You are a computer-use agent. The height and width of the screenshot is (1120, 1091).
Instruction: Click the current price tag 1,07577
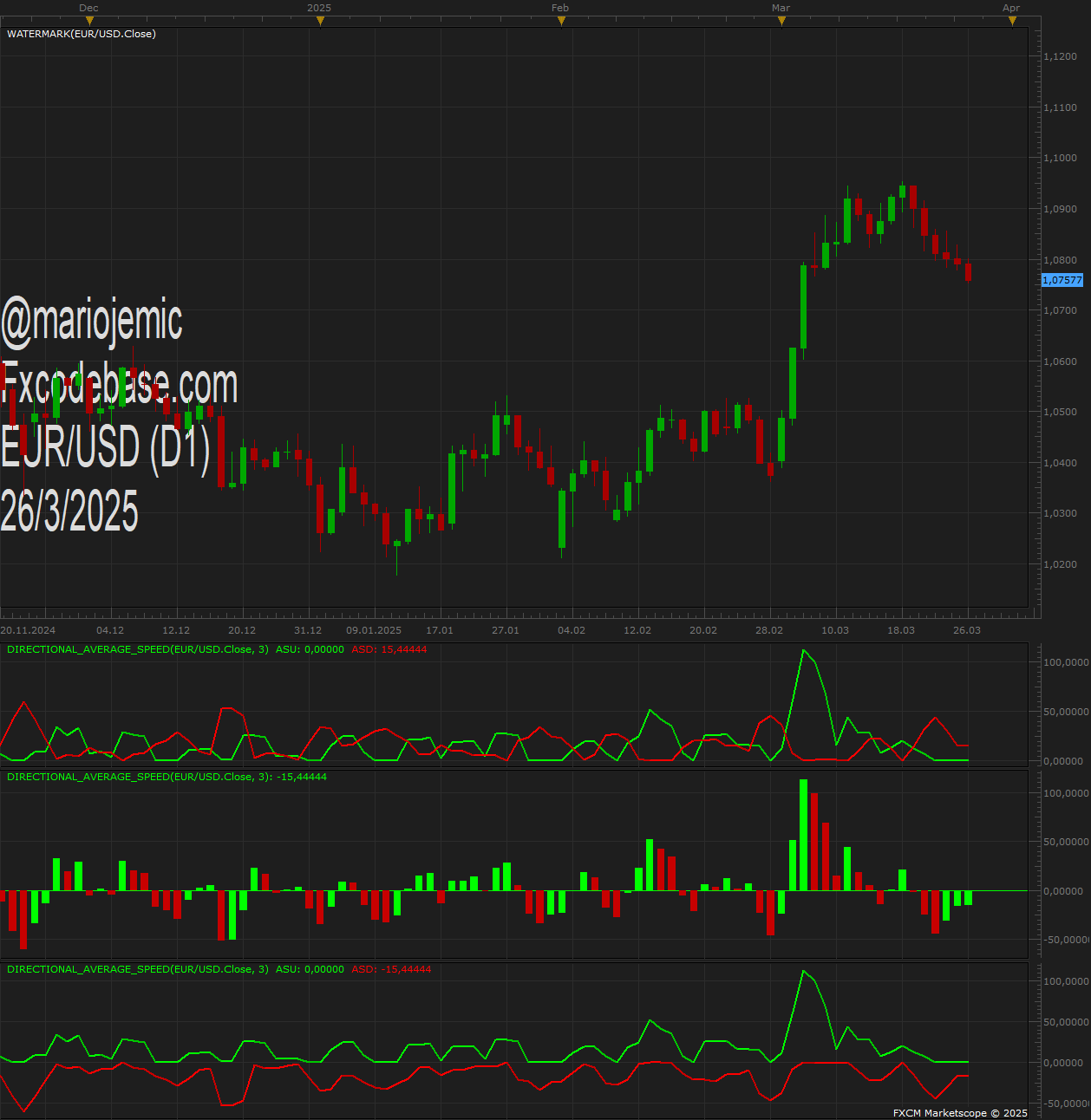(1062, 280)
